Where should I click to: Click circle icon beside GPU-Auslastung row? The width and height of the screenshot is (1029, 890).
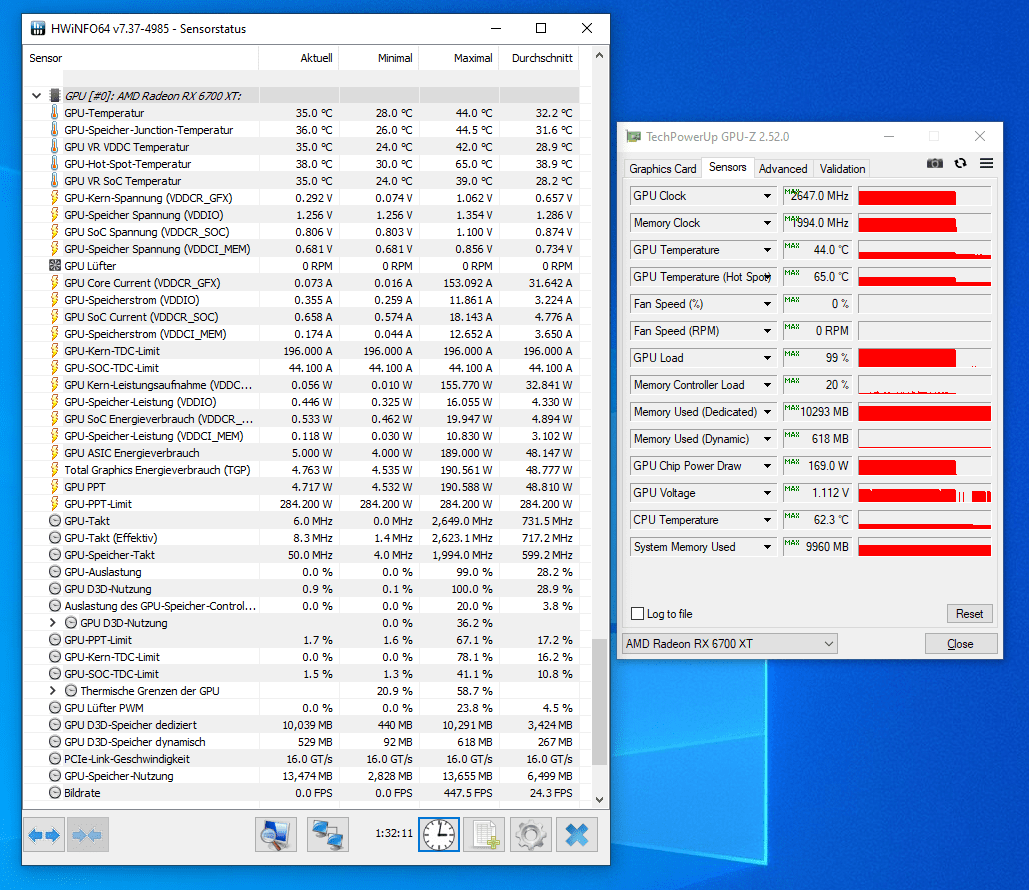55,572
